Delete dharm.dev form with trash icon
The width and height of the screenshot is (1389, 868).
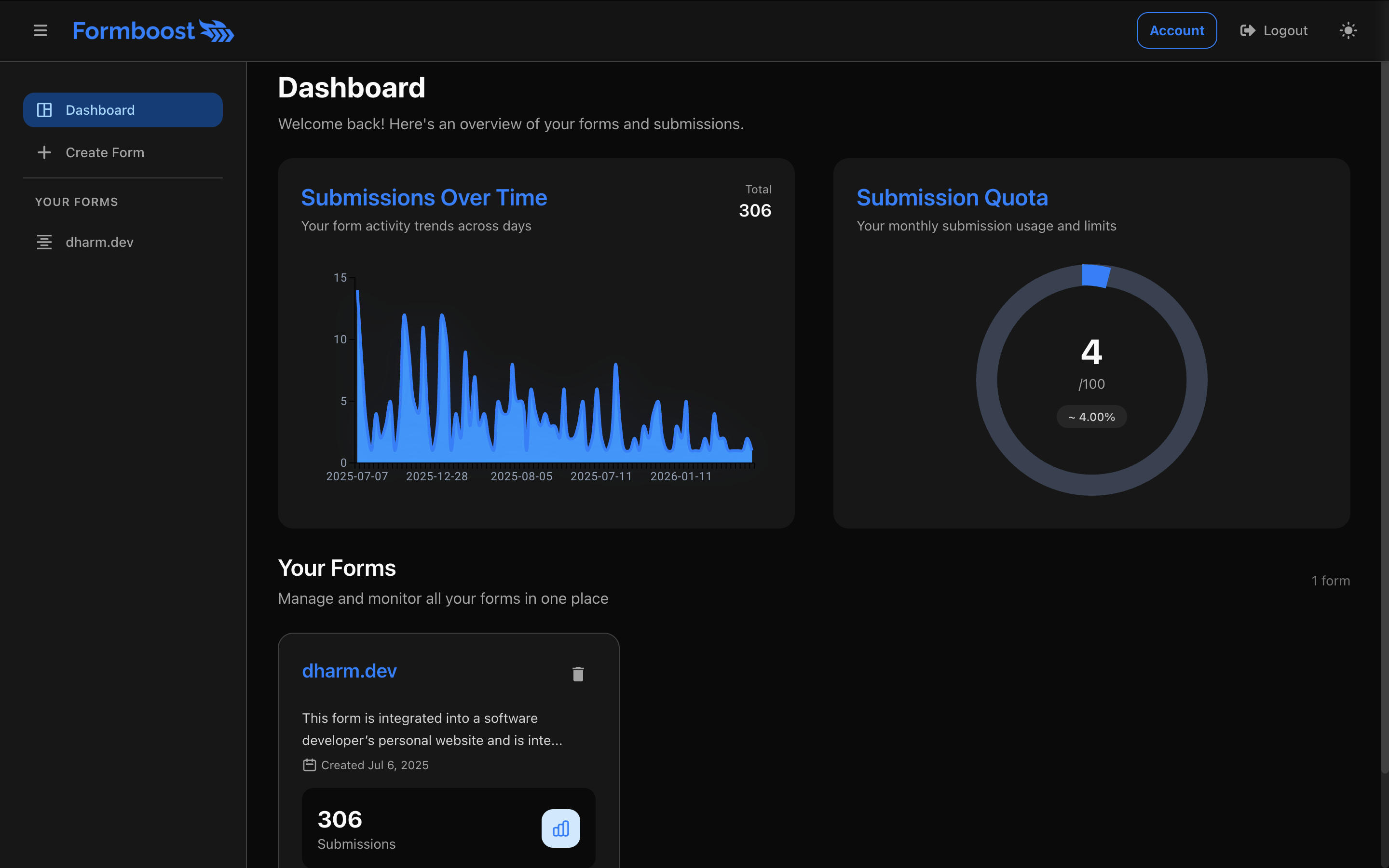point(578,674)
